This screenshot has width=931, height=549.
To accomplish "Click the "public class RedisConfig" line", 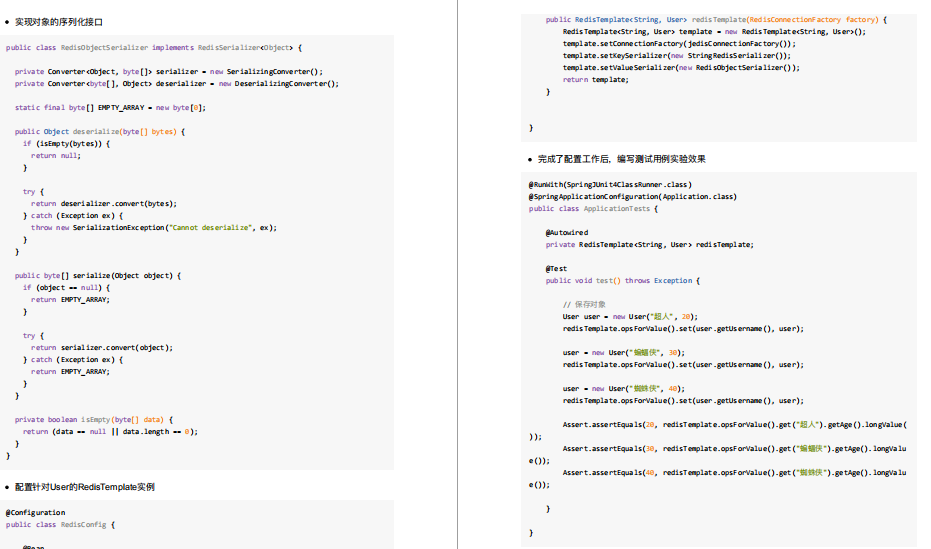I will [61, 525].
